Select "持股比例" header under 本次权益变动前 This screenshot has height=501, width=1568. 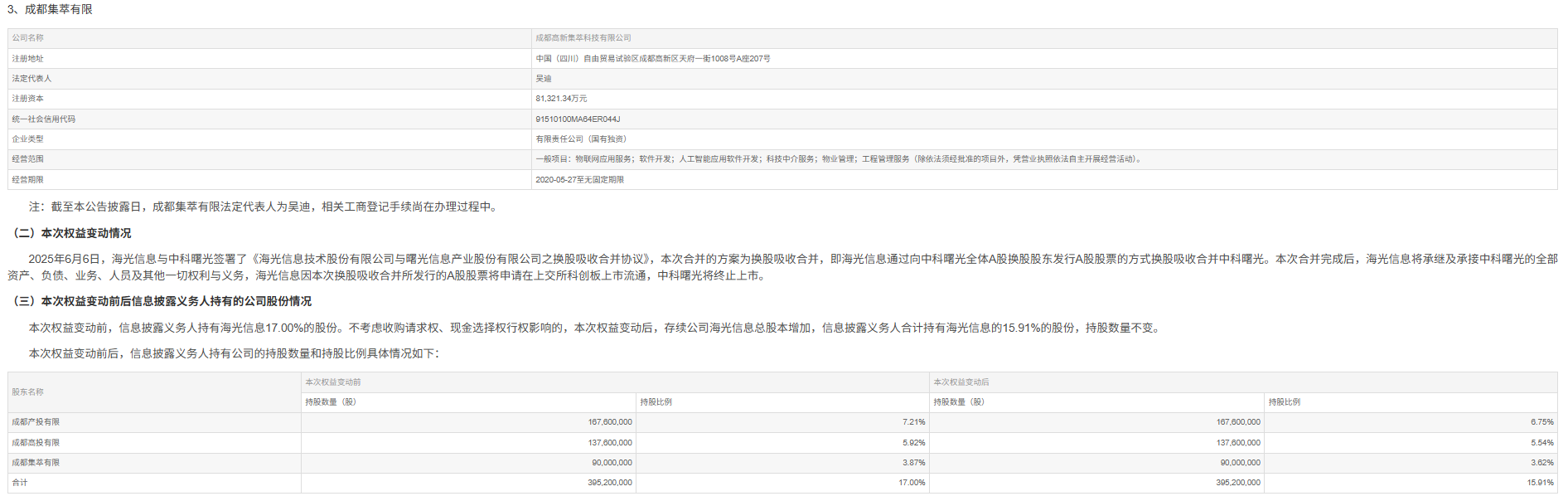click(x=782, y=402)
